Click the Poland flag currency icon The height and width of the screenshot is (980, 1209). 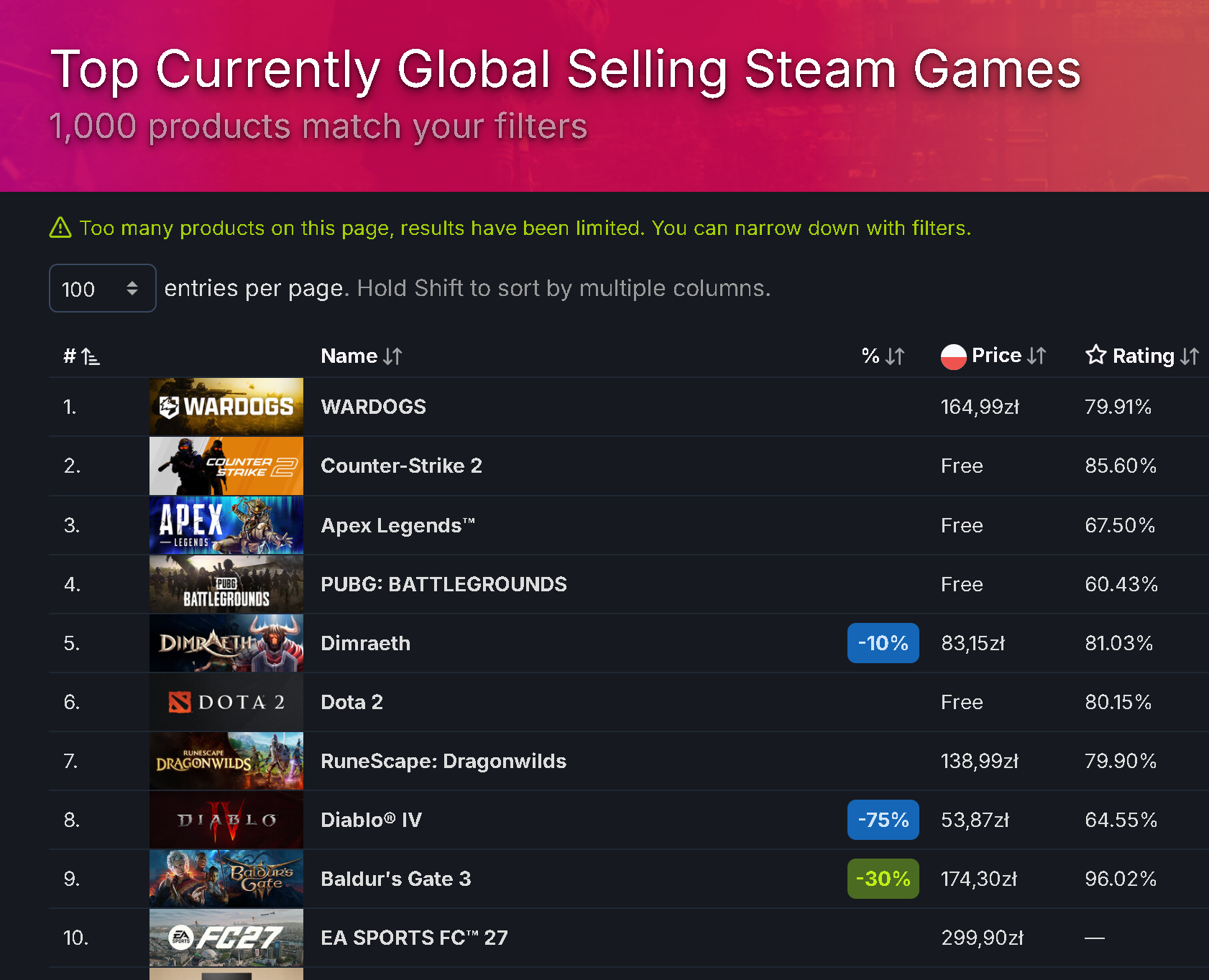pos(953,356)
